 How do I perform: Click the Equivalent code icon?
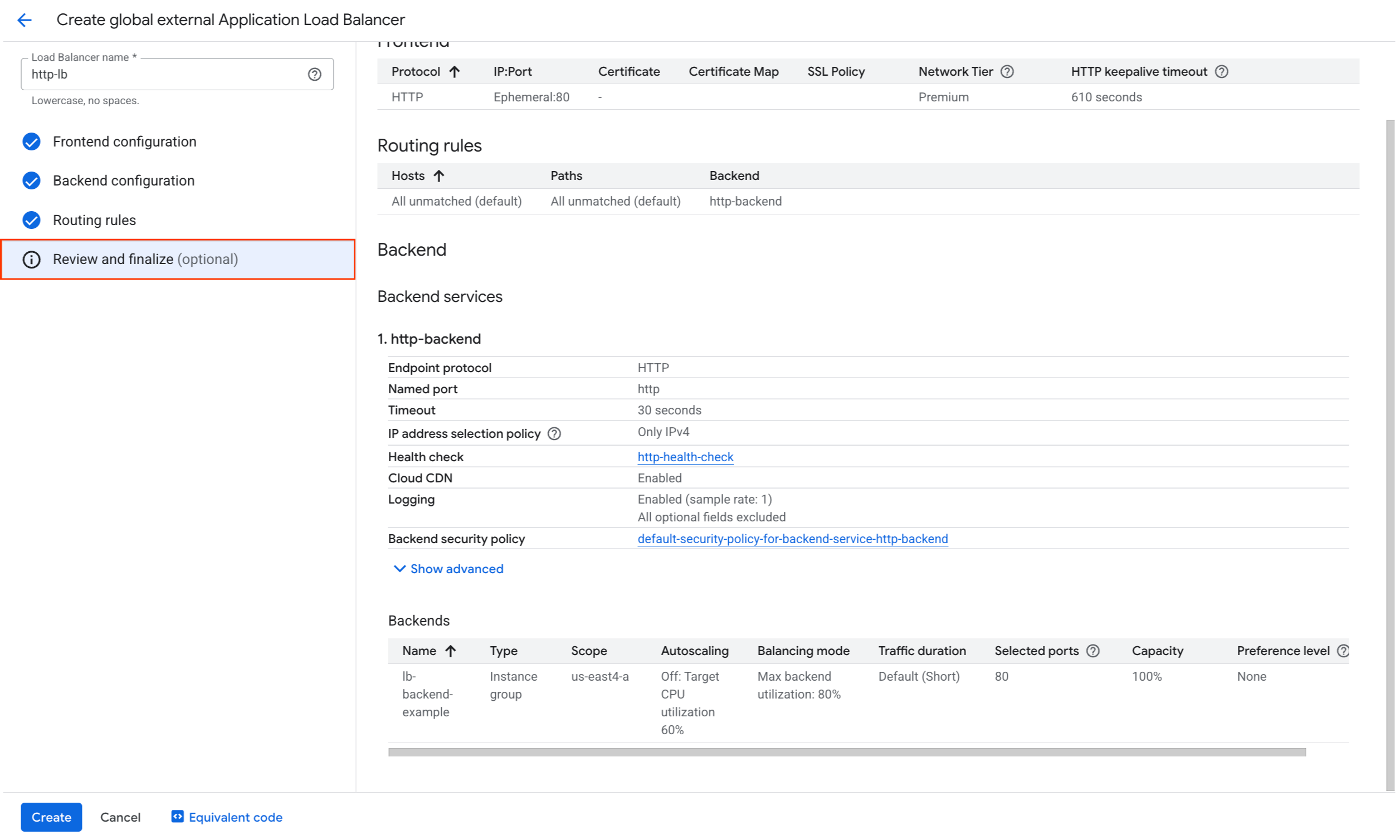[177, 816]
